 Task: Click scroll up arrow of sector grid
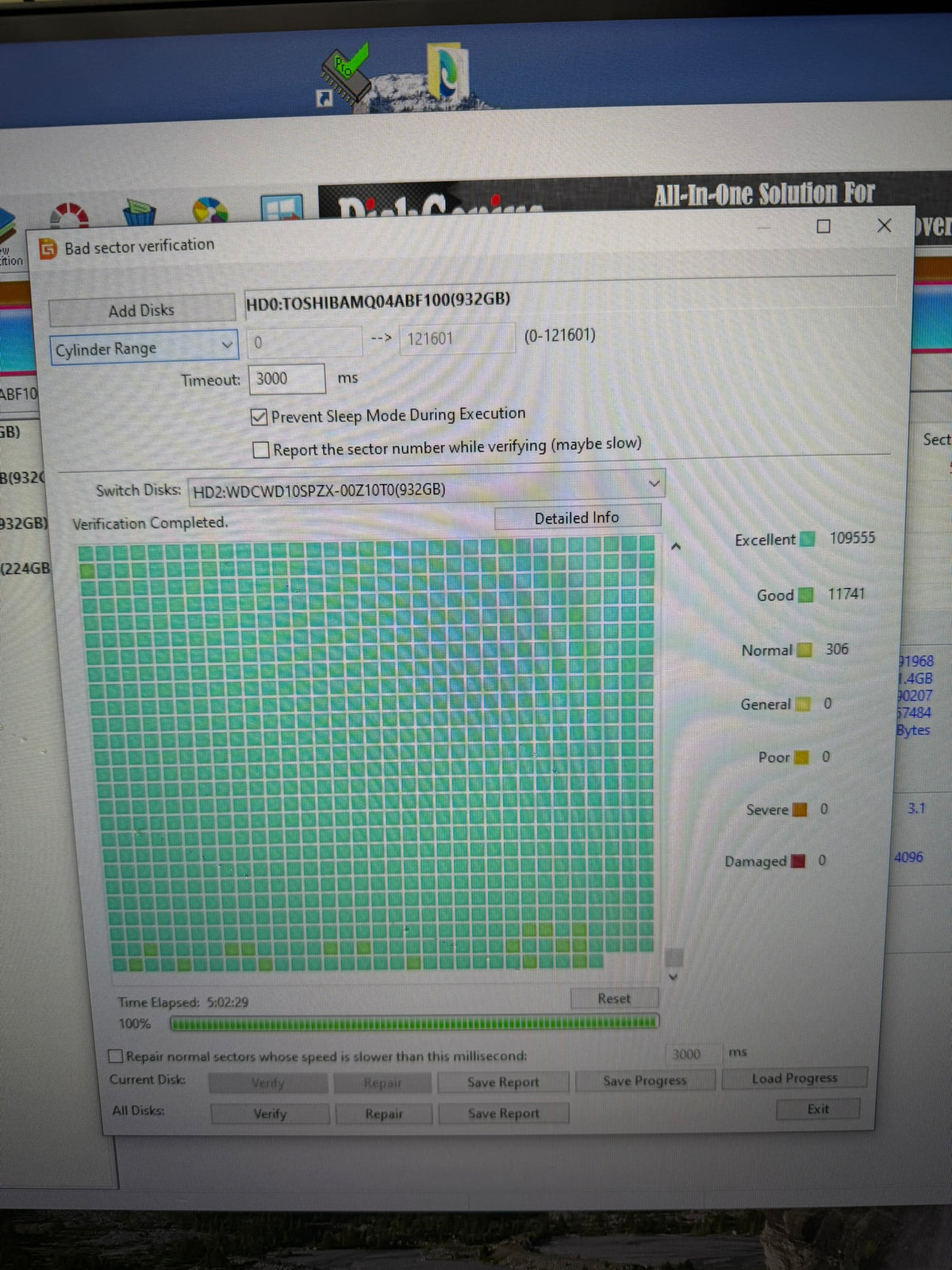coord(676,546)
